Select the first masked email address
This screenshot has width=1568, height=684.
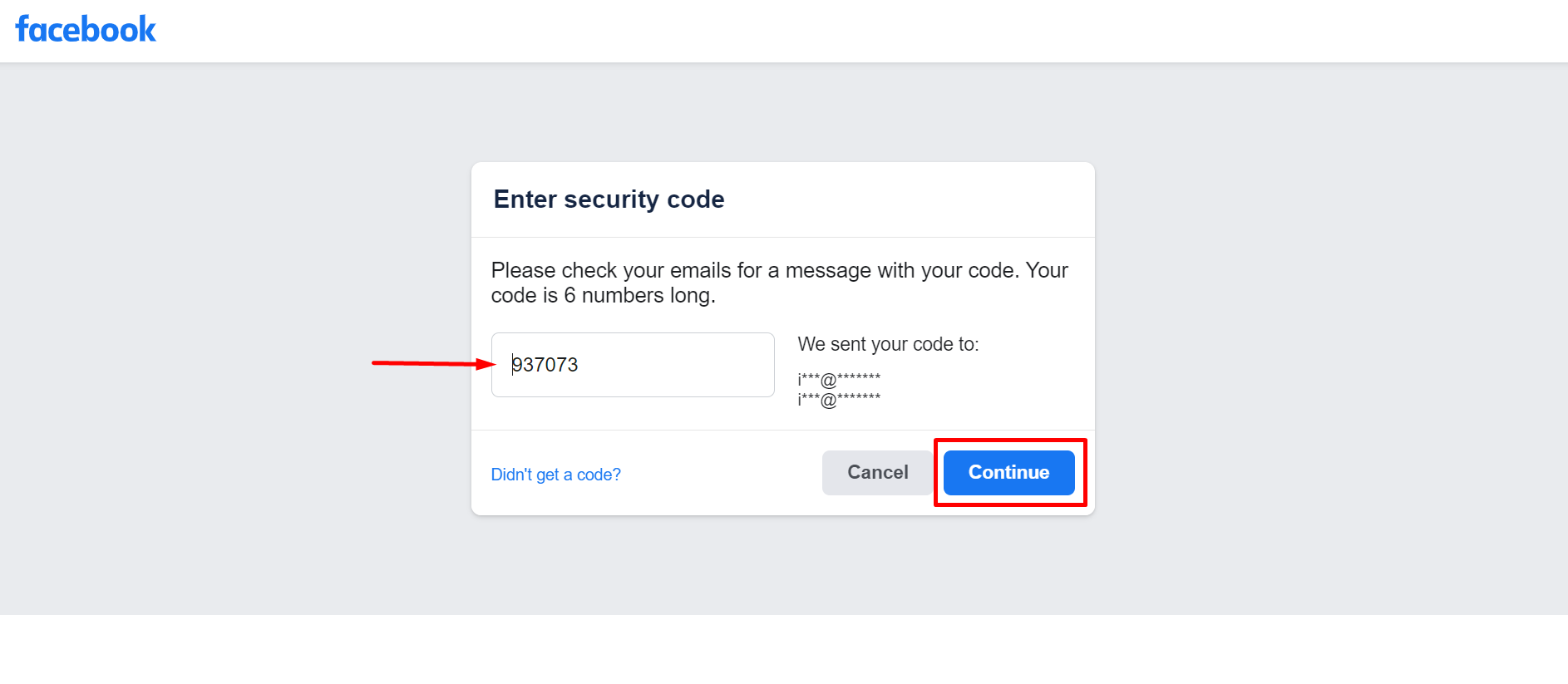click(839, 378)
